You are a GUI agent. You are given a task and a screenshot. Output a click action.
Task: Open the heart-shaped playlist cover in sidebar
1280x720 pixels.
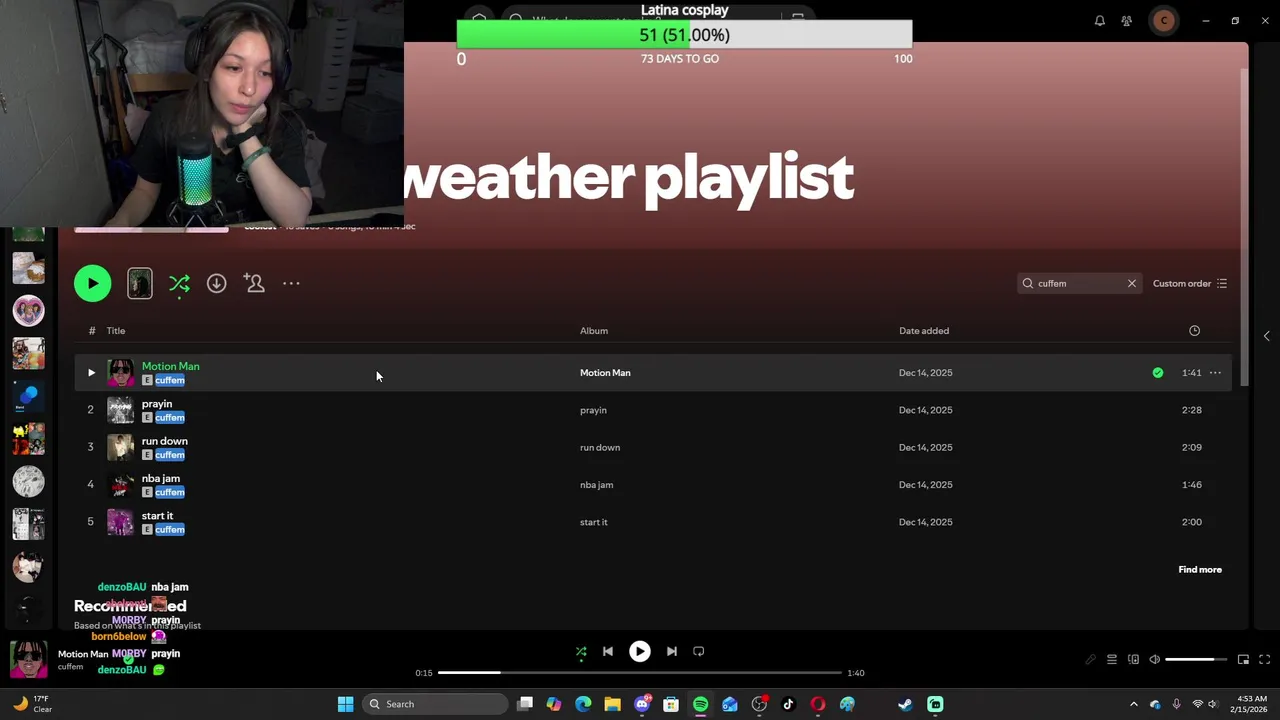point(28,310)
